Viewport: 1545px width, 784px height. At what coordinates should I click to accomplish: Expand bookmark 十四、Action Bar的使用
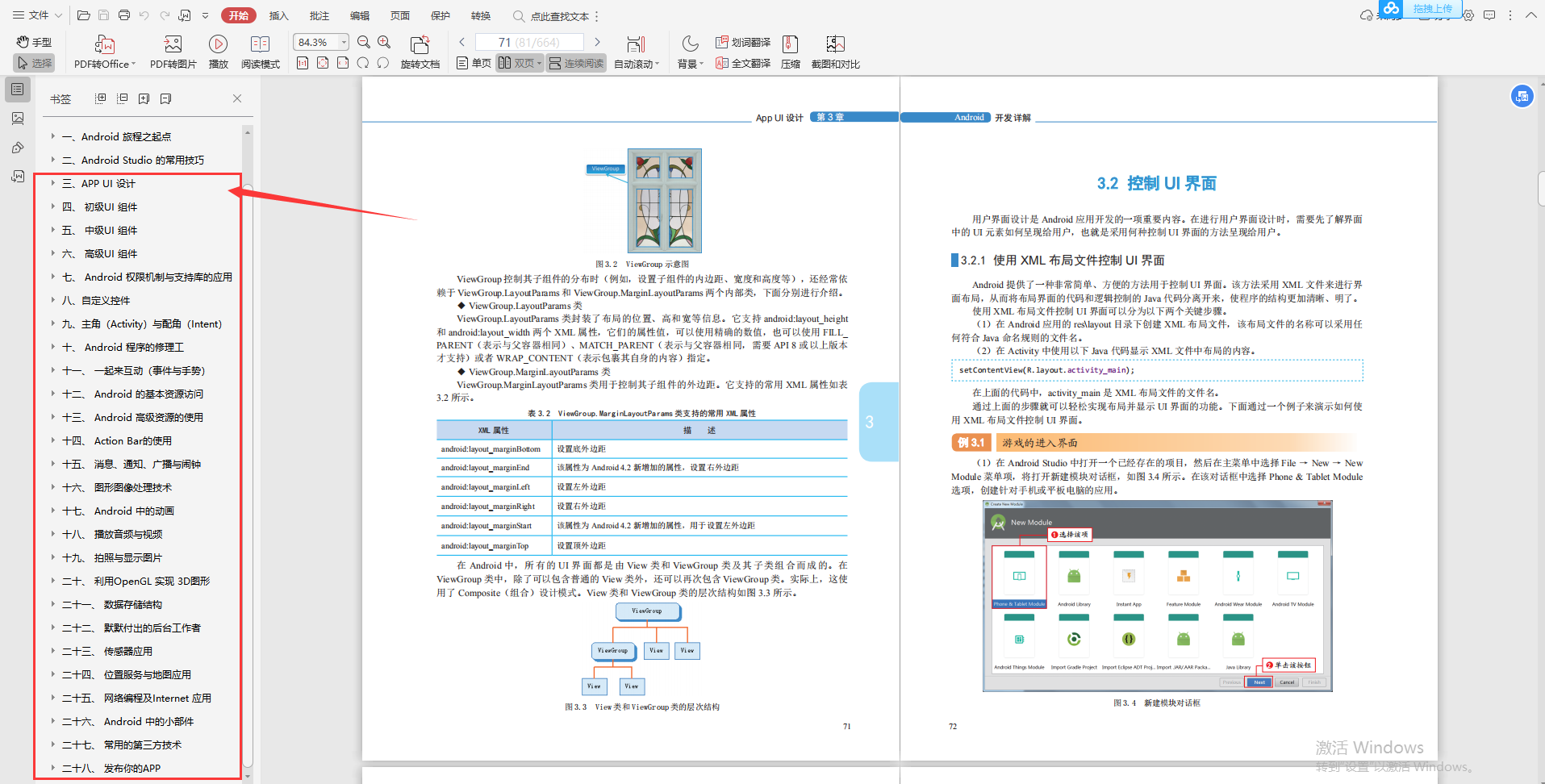[53, 440]
